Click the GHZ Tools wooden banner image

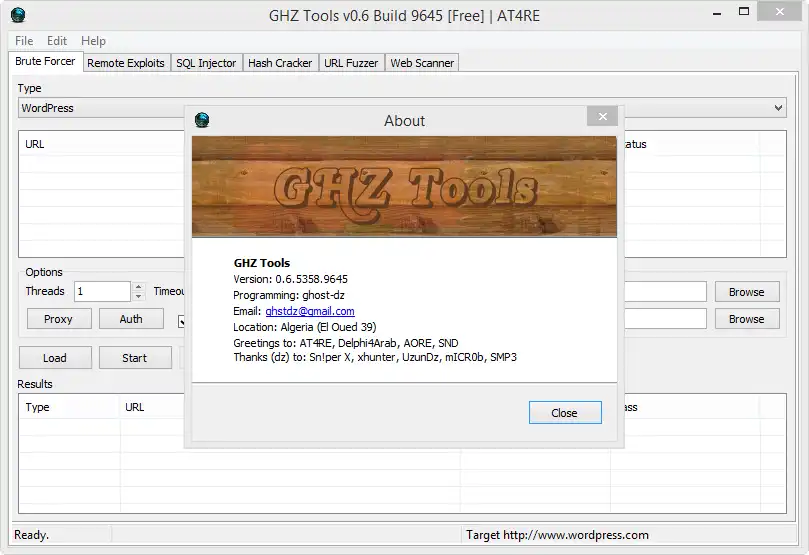pyautogui.click(x=404, y=187)
